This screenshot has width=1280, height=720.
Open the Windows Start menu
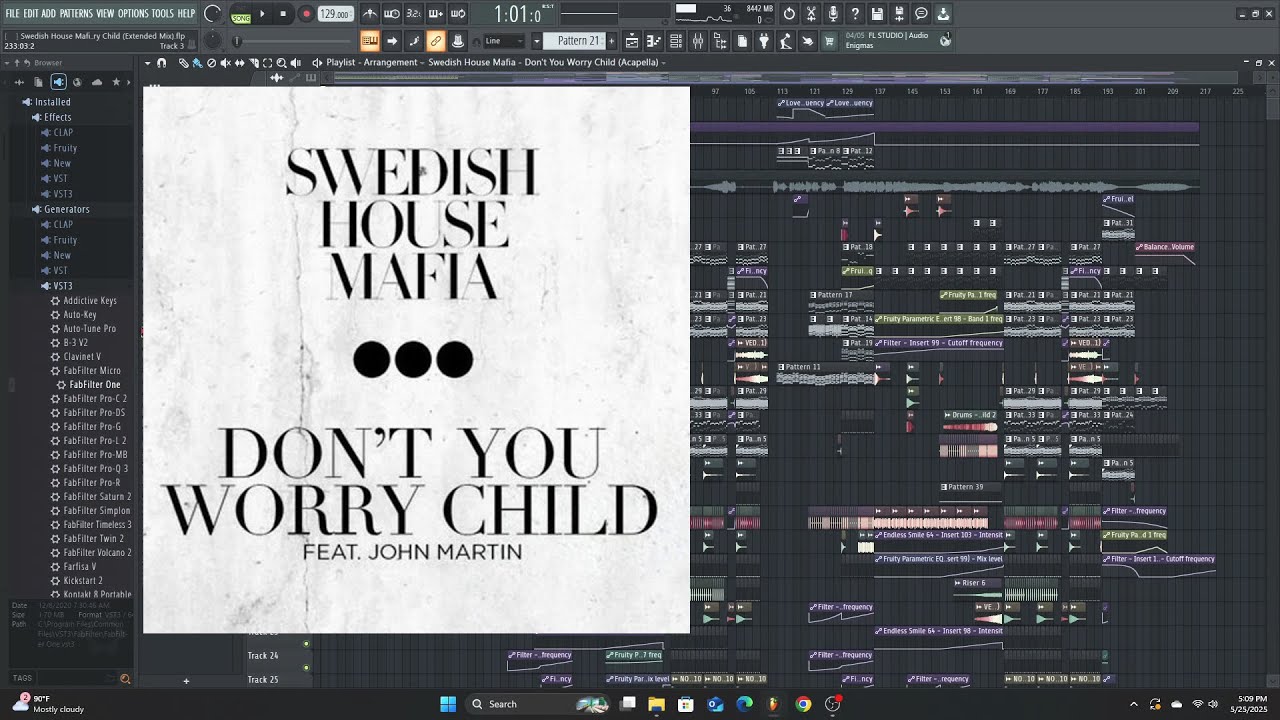coord(448,704)
